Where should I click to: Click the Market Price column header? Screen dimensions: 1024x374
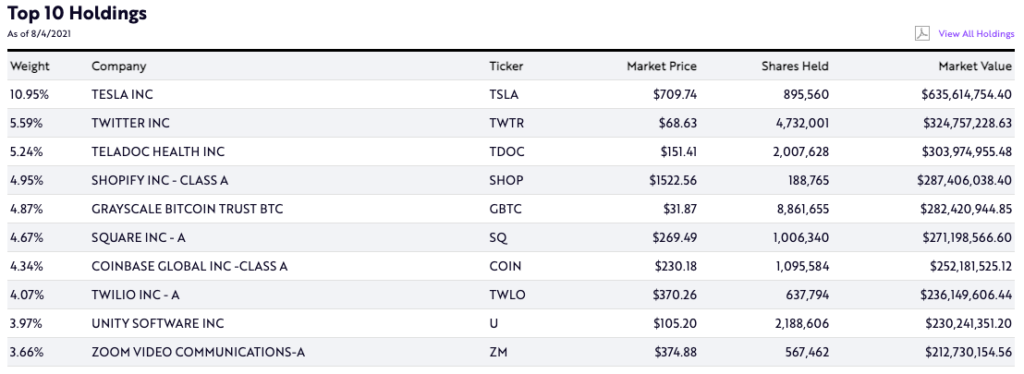(662, 66)
